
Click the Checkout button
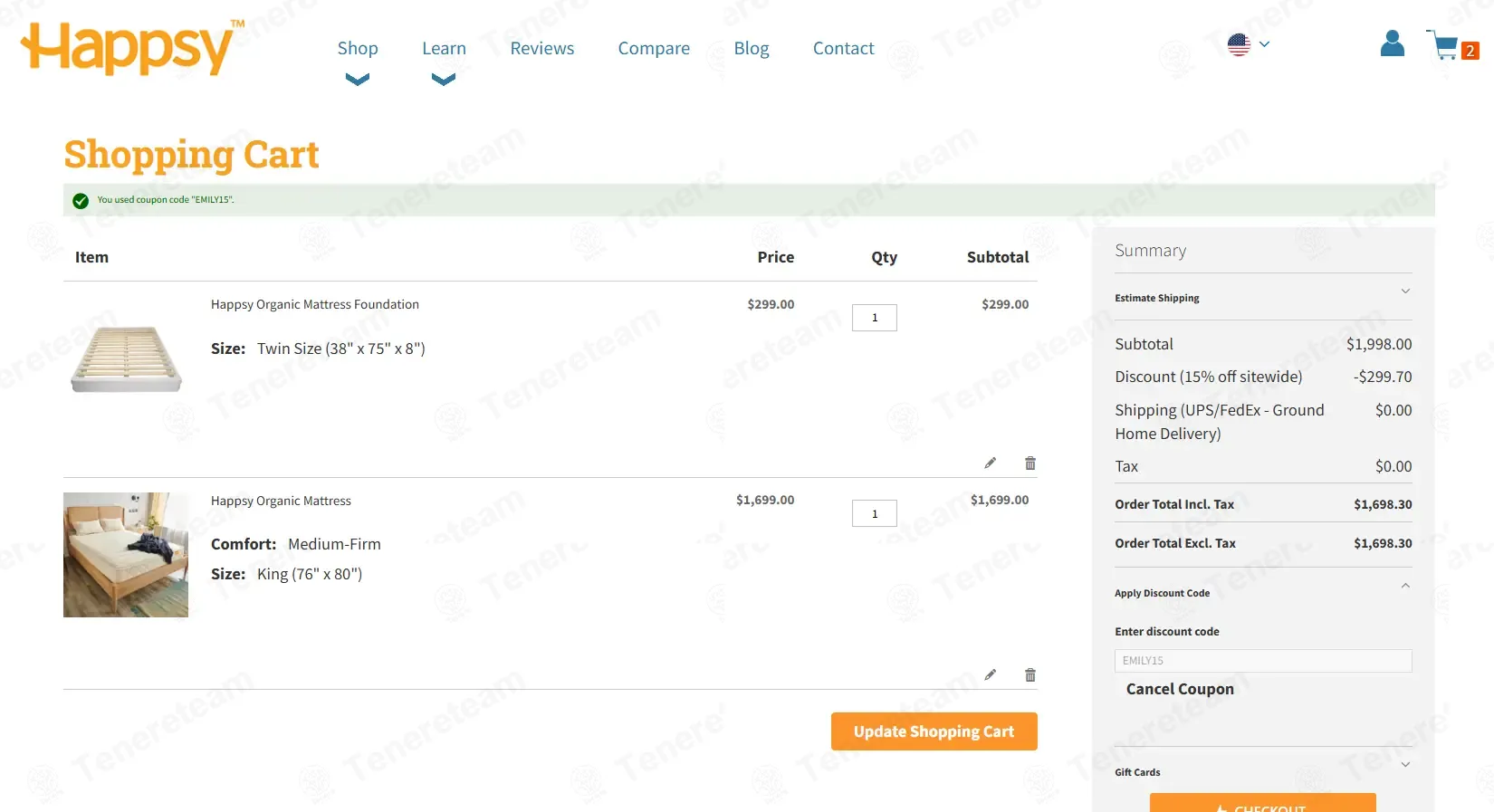pos(1262,803)
